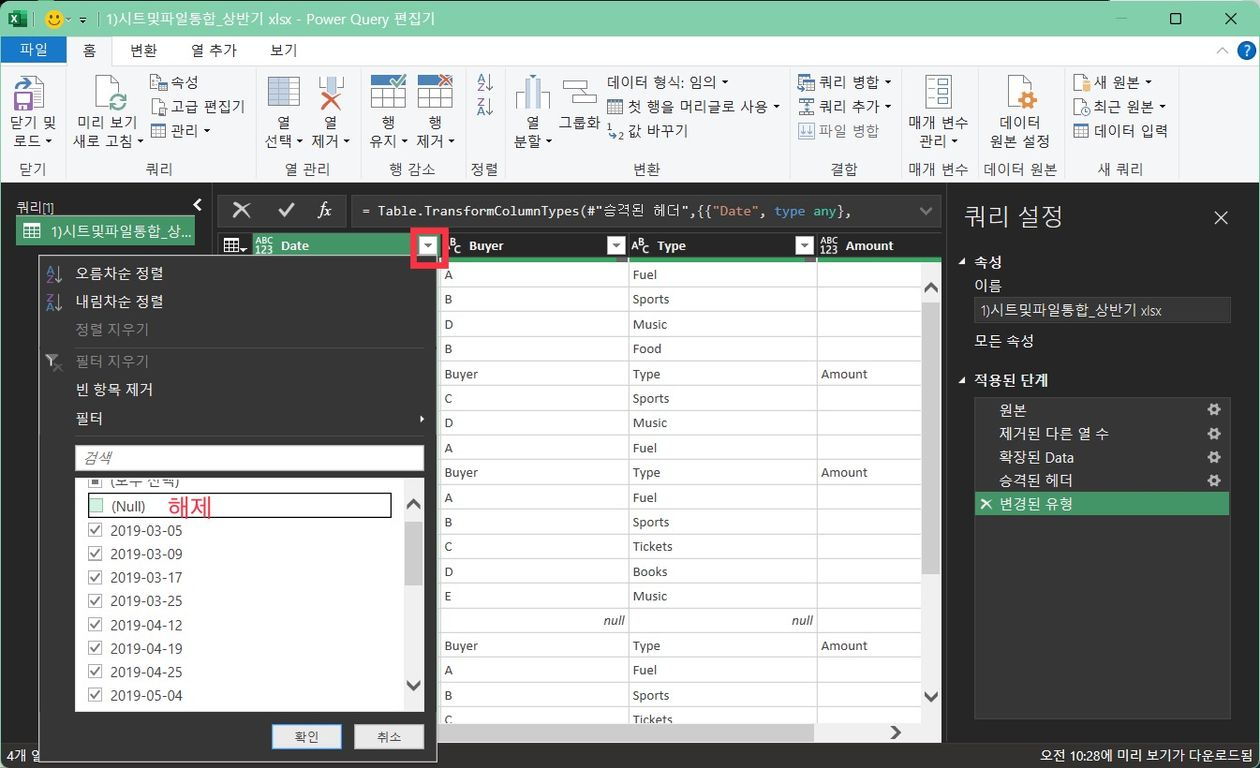Select query 1)시트및파일통합 in queries pane
This screenshot has height=768, width=1260.
pyautogui.click(x=106, y=231)
